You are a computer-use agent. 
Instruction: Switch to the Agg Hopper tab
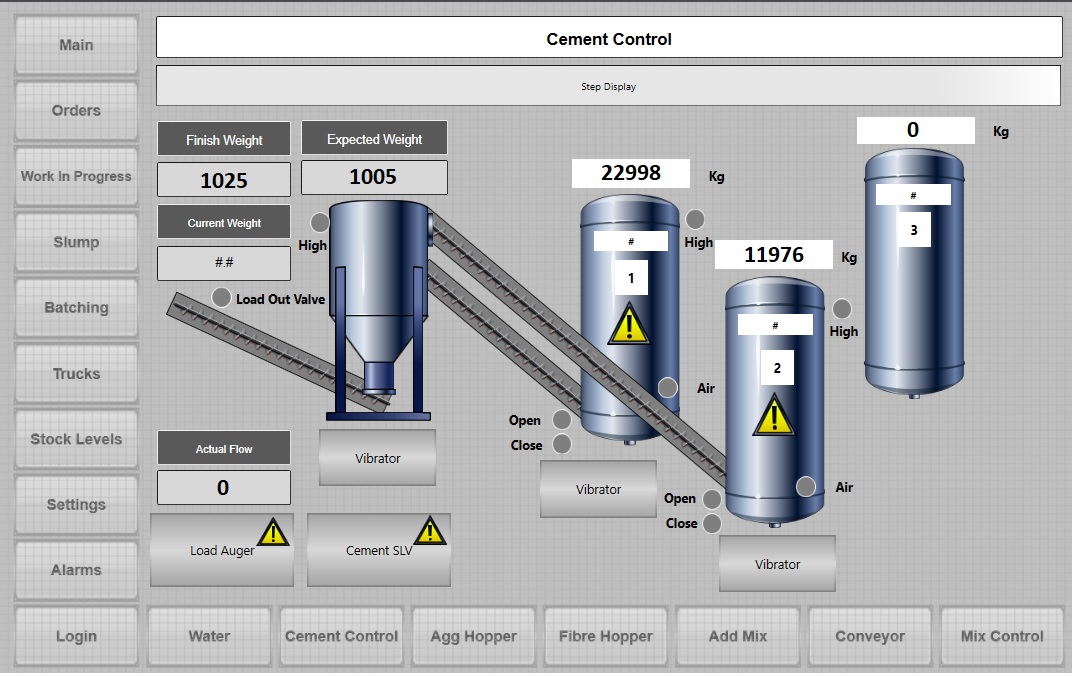pos(474,636)
